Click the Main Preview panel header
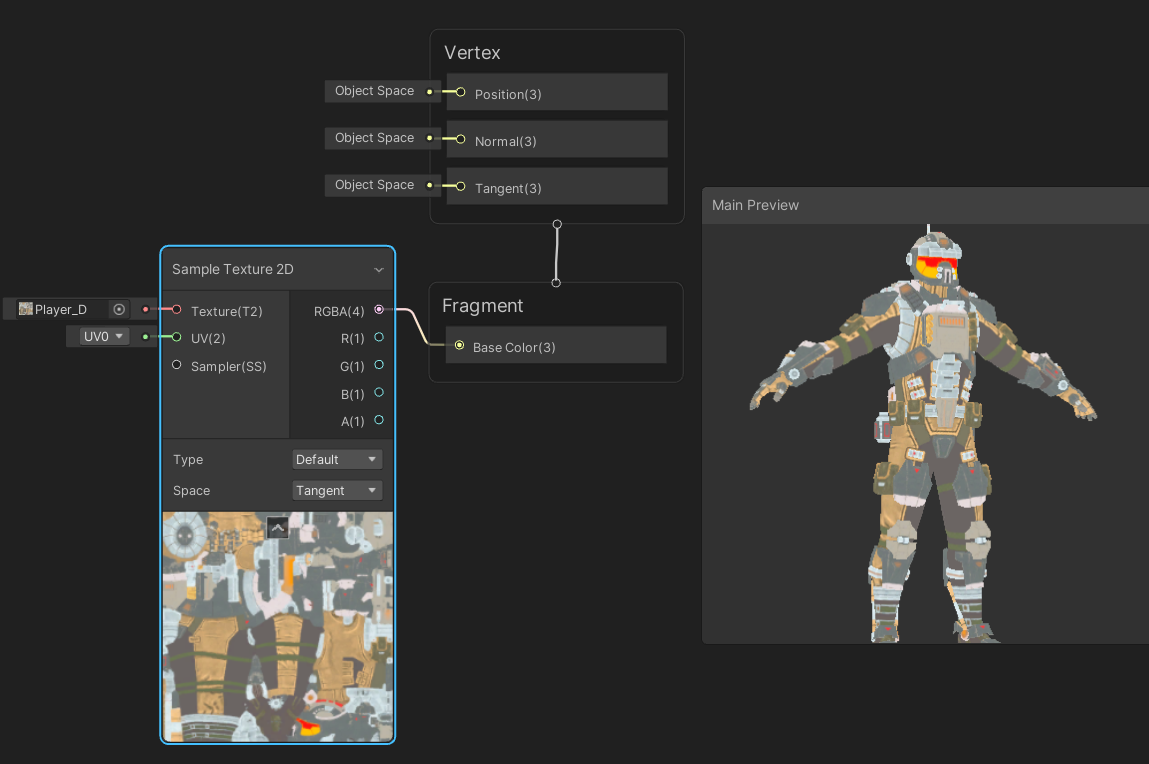Viewport: 1149px width, 764px height. coord(925,205)
